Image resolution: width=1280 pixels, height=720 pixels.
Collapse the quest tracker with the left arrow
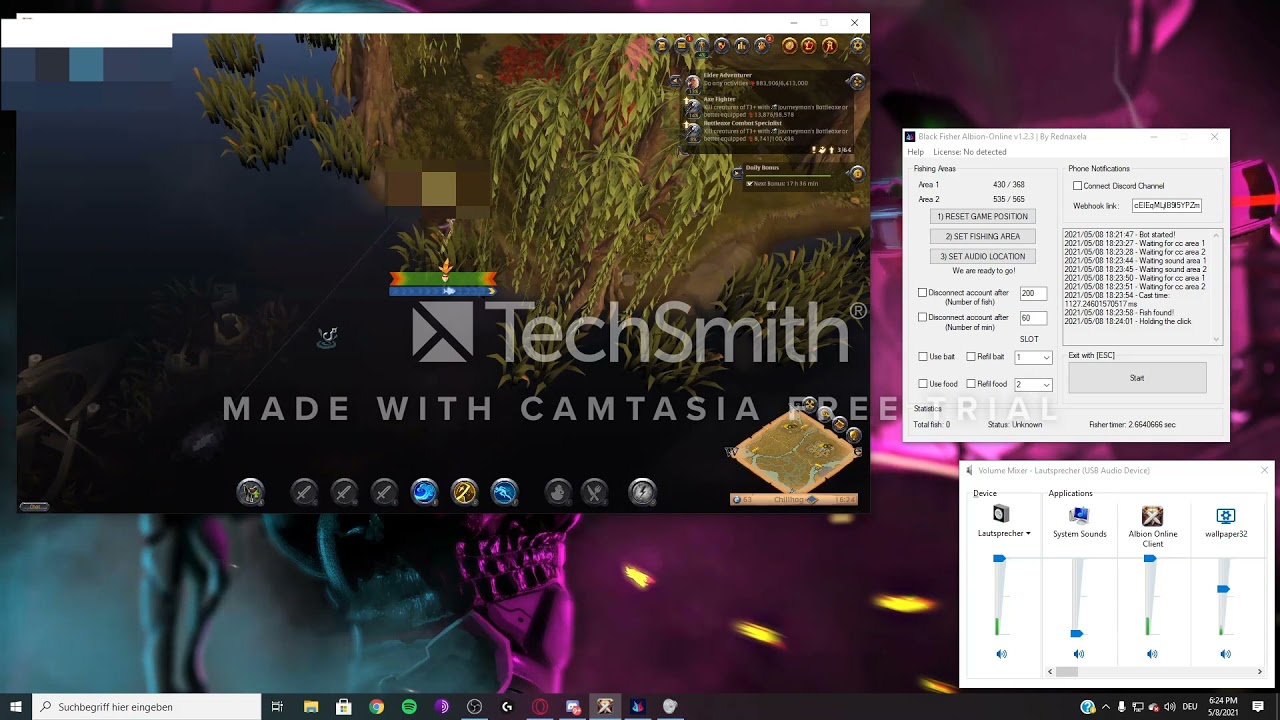675,81
